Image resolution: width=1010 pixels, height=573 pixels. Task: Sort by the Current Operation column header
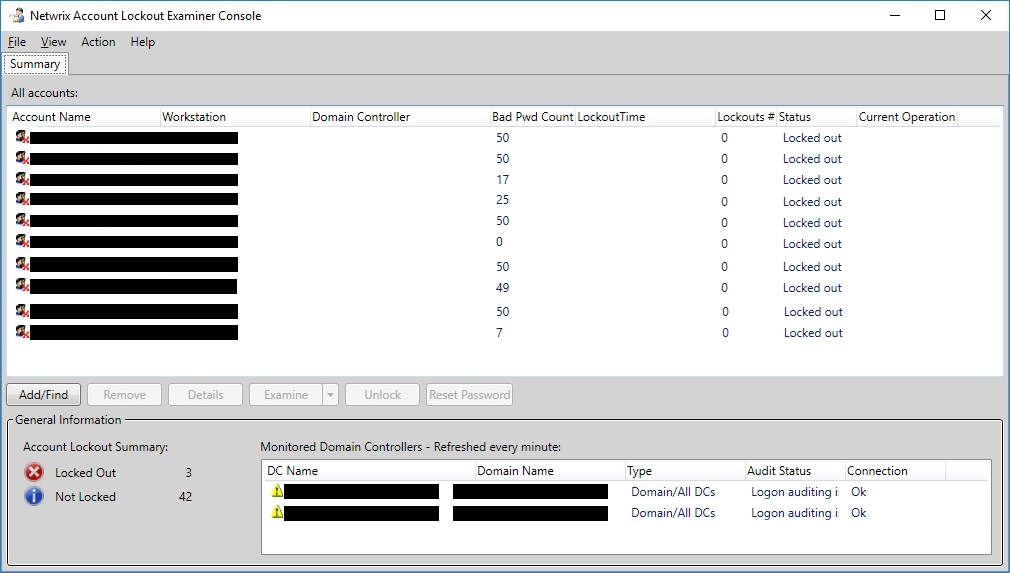907,117
